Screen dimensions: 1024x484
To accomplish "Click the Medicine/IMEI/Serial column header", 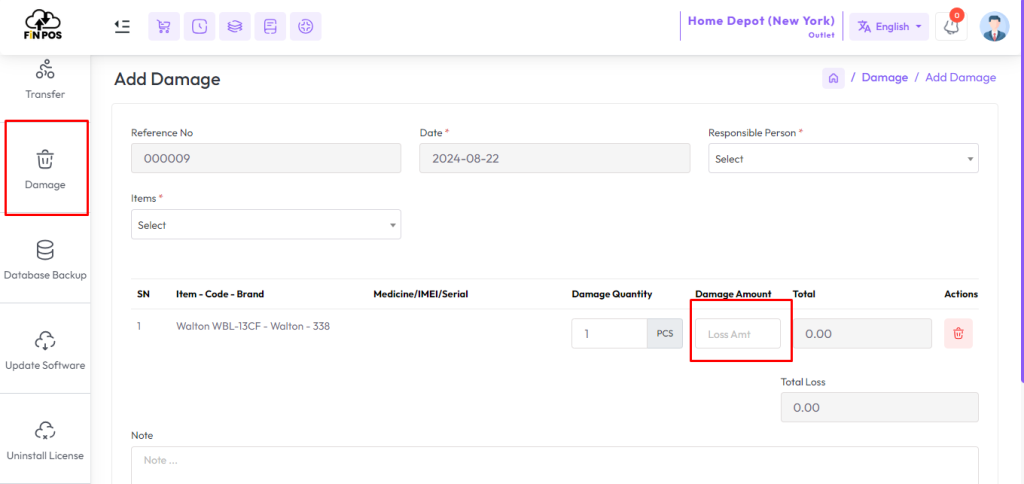I will coord(421,294).
